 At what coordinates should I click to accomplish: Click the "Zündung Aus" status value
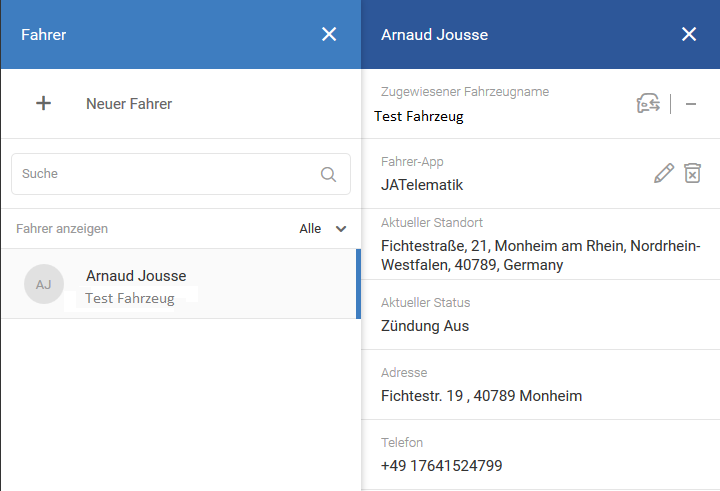(425, 326)
